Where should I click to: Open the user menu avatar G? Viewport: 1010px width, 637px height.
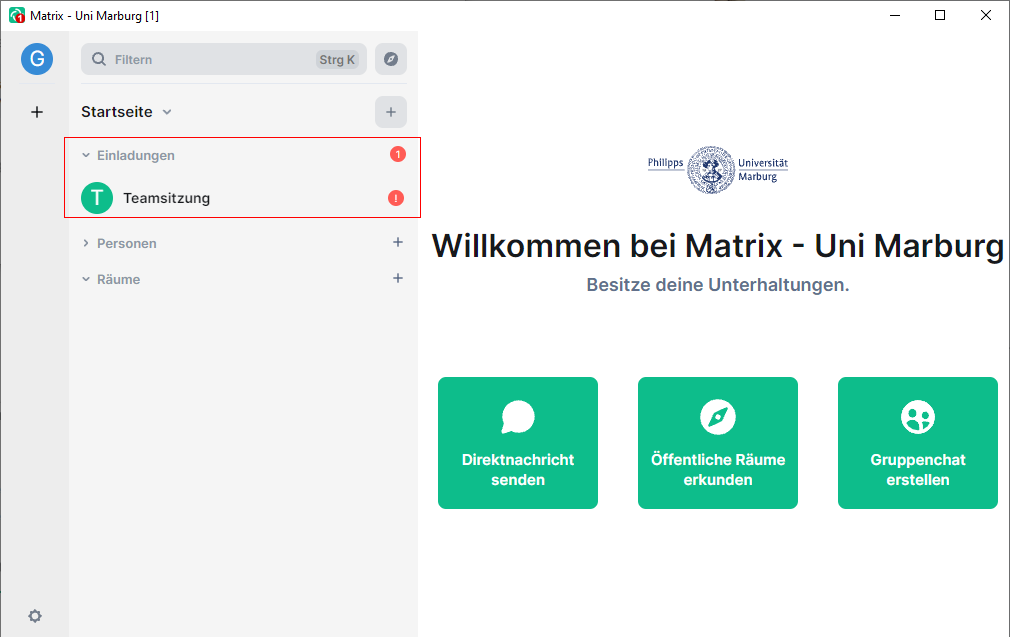pos(37,59)
